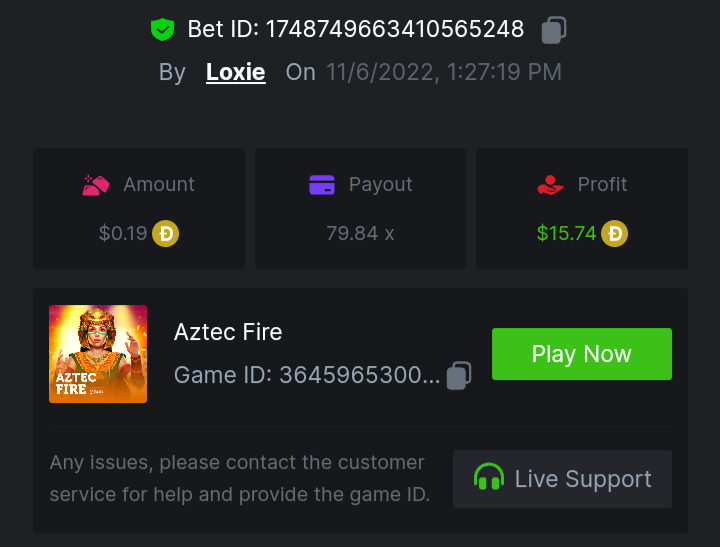
Task: Click the green verified shield icon
Action: click(x=162, y=30)
